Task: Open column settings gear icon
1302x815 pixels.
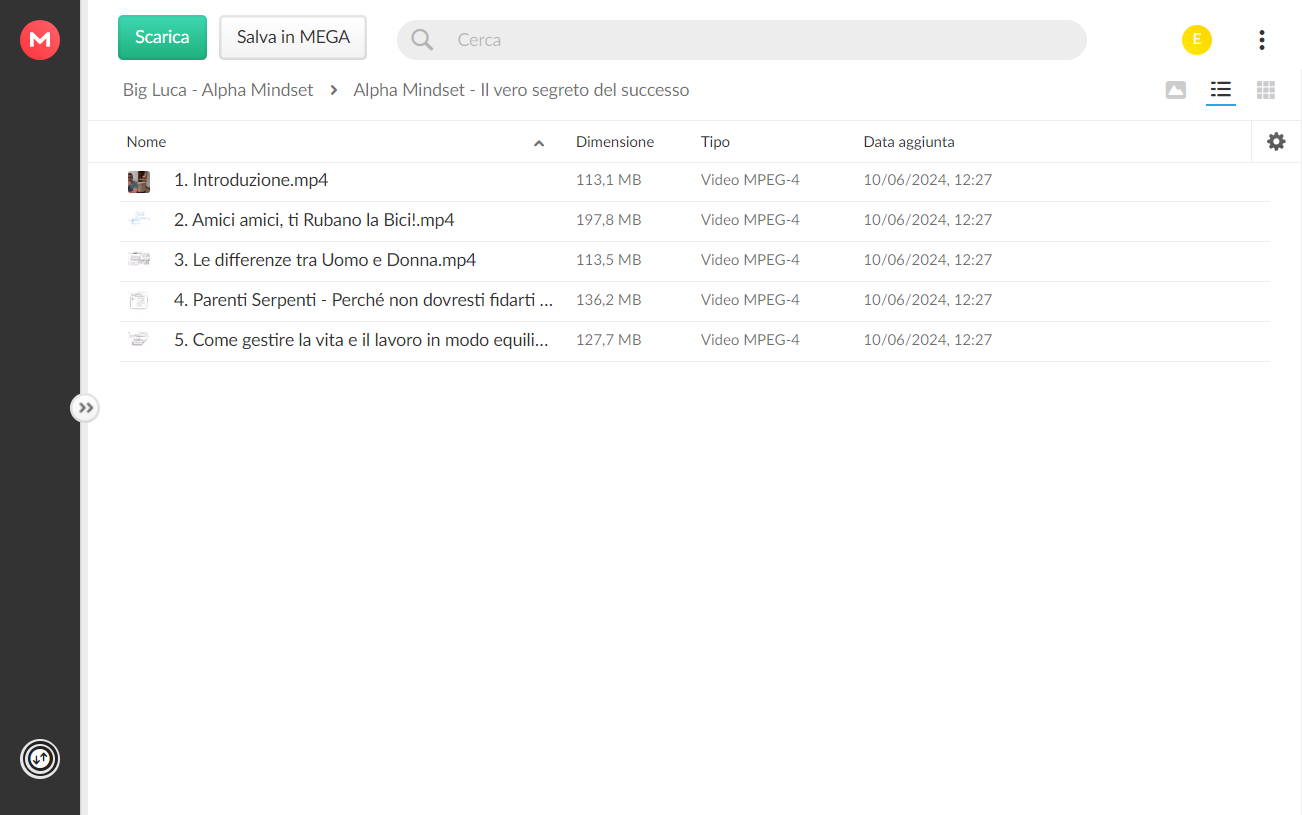Action: coord(1276,142)
